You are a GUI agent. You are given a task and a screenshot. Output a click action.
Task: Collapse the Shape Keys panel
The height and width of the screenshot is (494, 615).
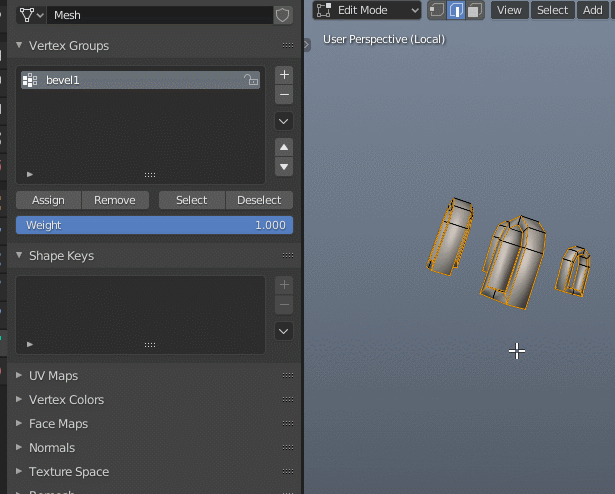point(19,255)
